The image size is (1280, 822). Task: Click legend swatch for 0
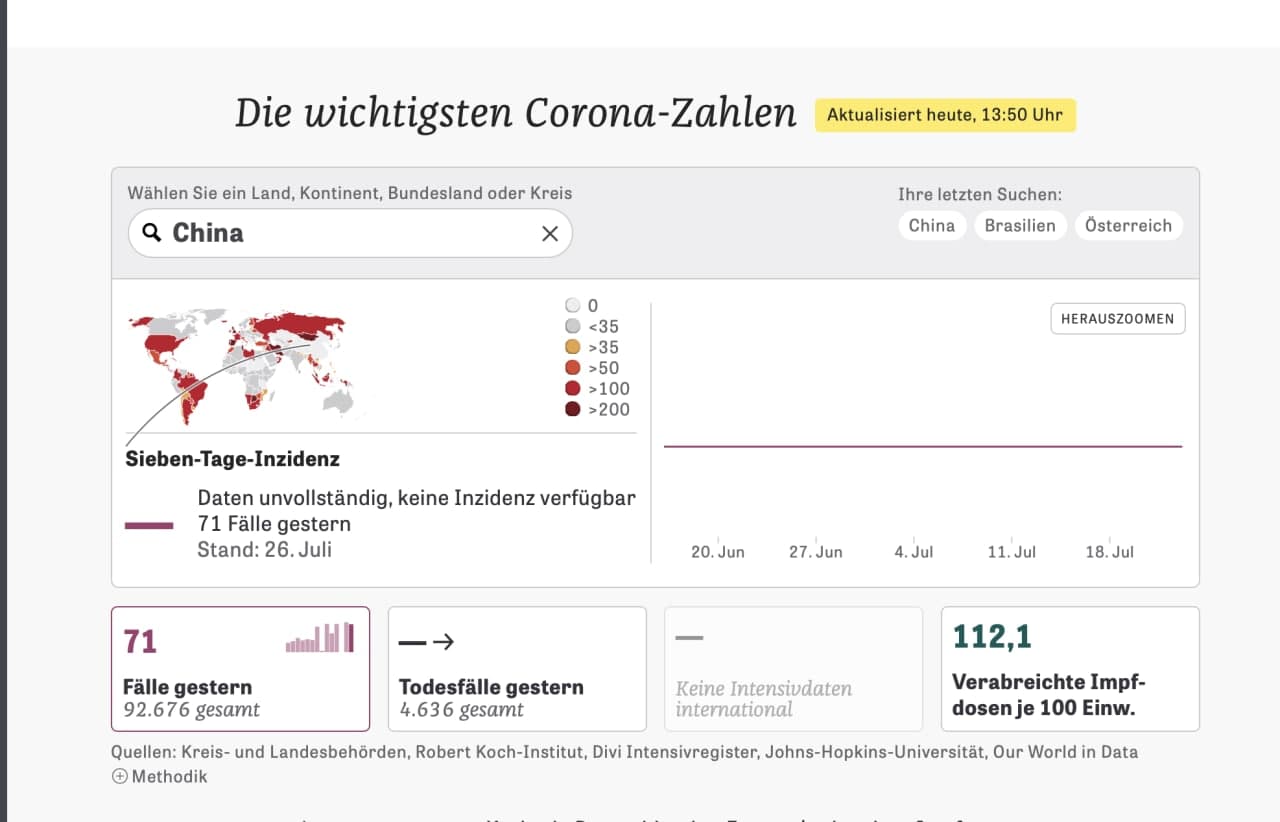[x=573, y=306]
